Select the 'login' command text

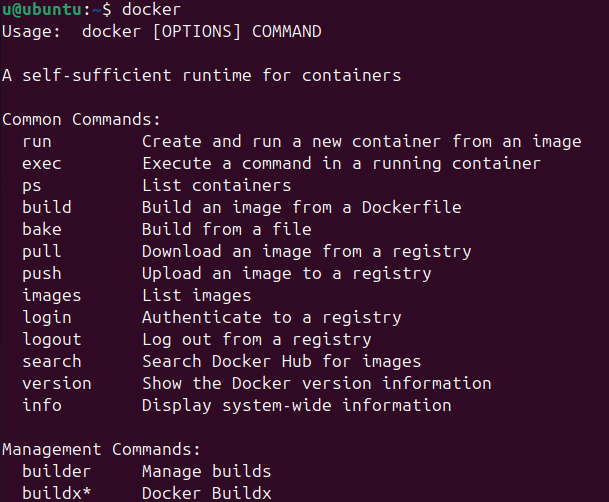point(47,318)
